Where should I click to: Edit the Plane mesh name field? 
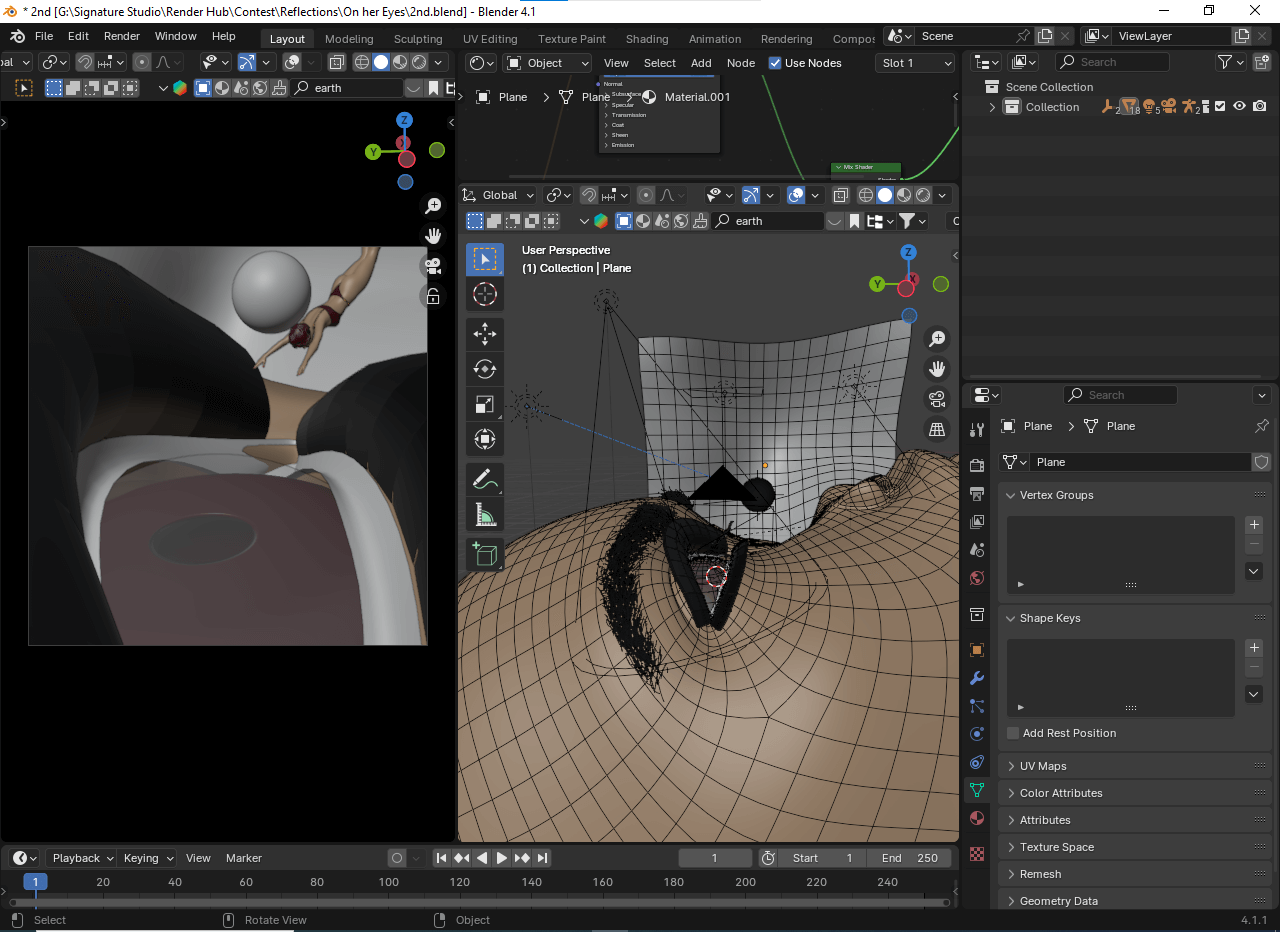(1141, 462)
